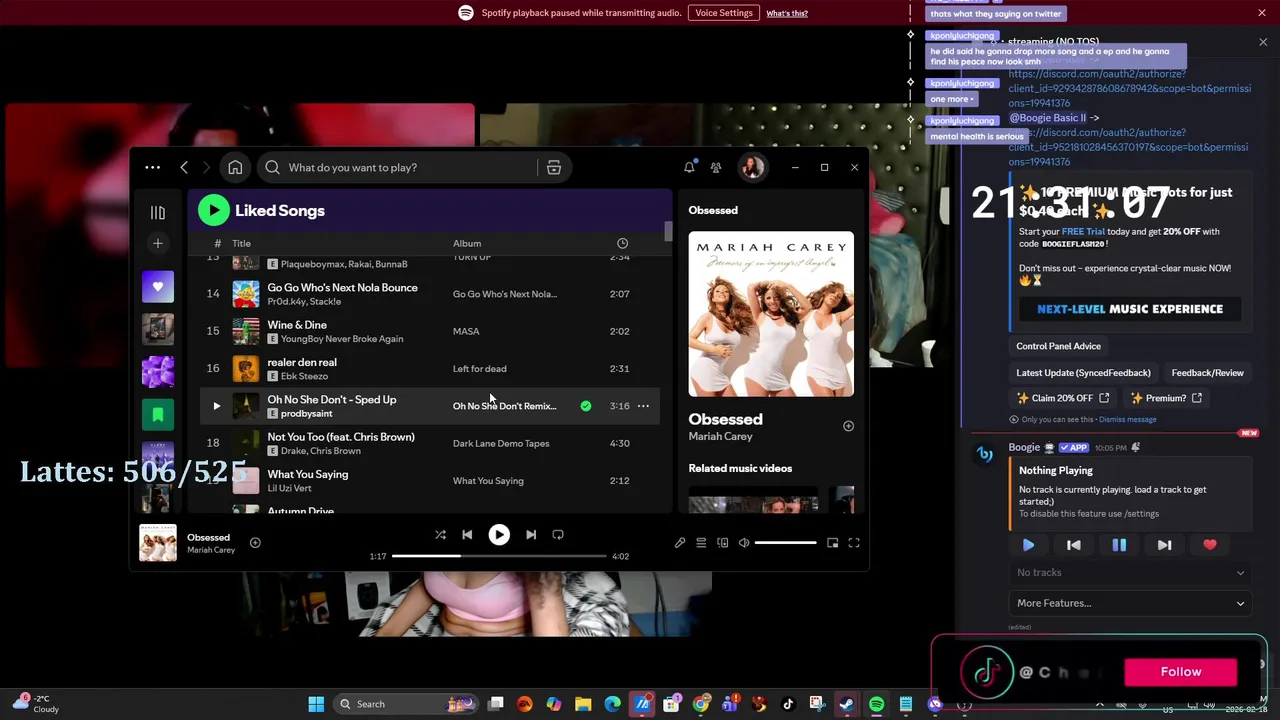Open What's this? link in banner
Screen dimensions: 1280x720
pos(787,13)
